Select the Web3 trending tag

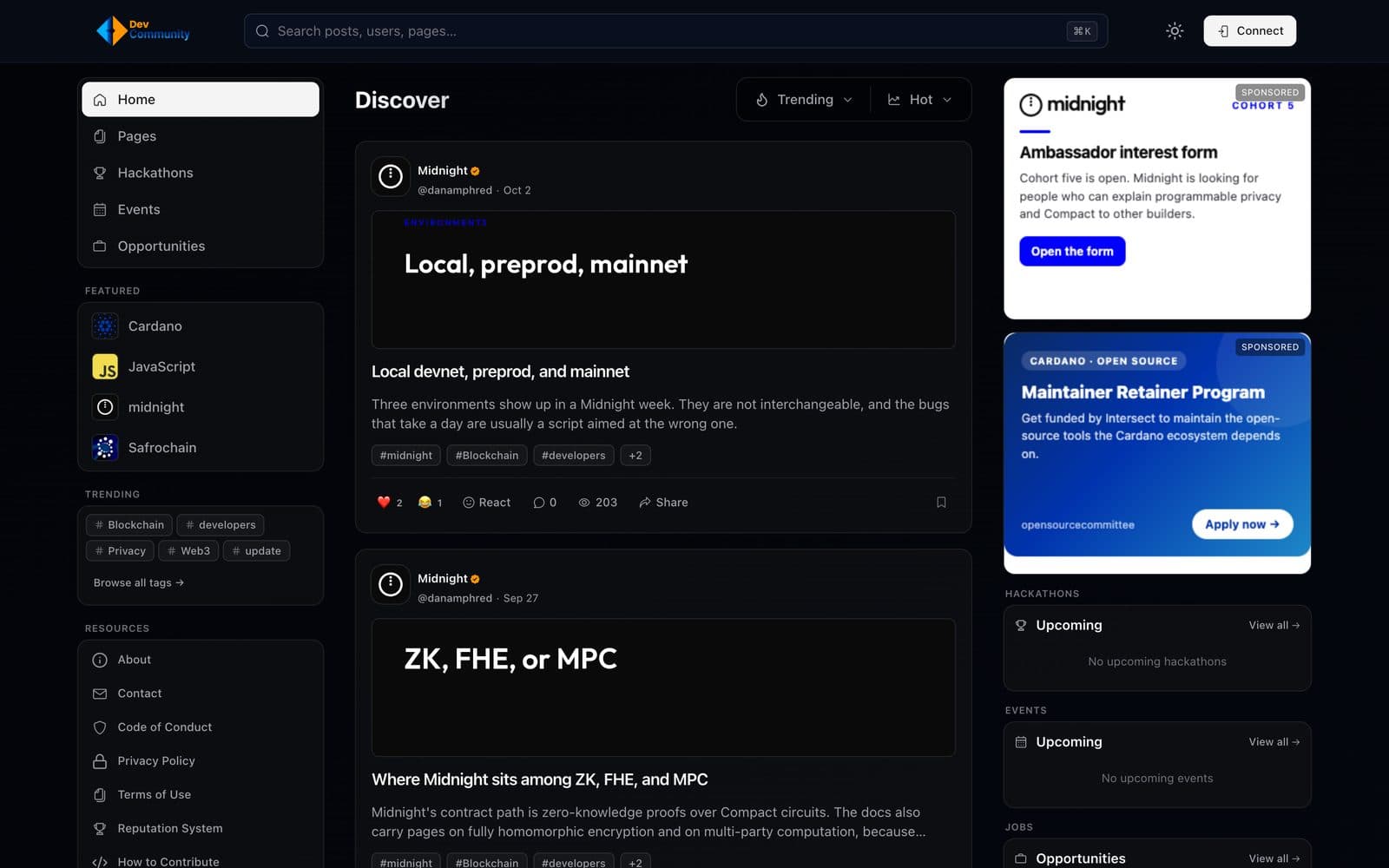[188, 550]
